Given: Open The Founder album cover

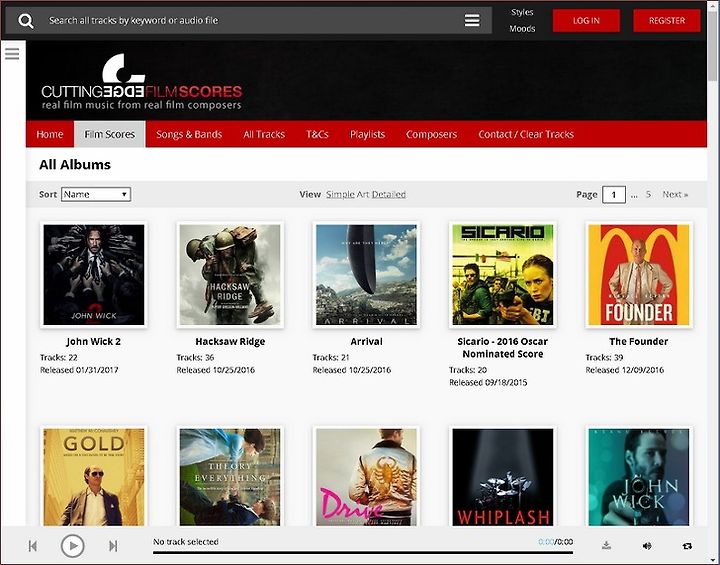Looking at the screenshot, I should coord(639,275).
